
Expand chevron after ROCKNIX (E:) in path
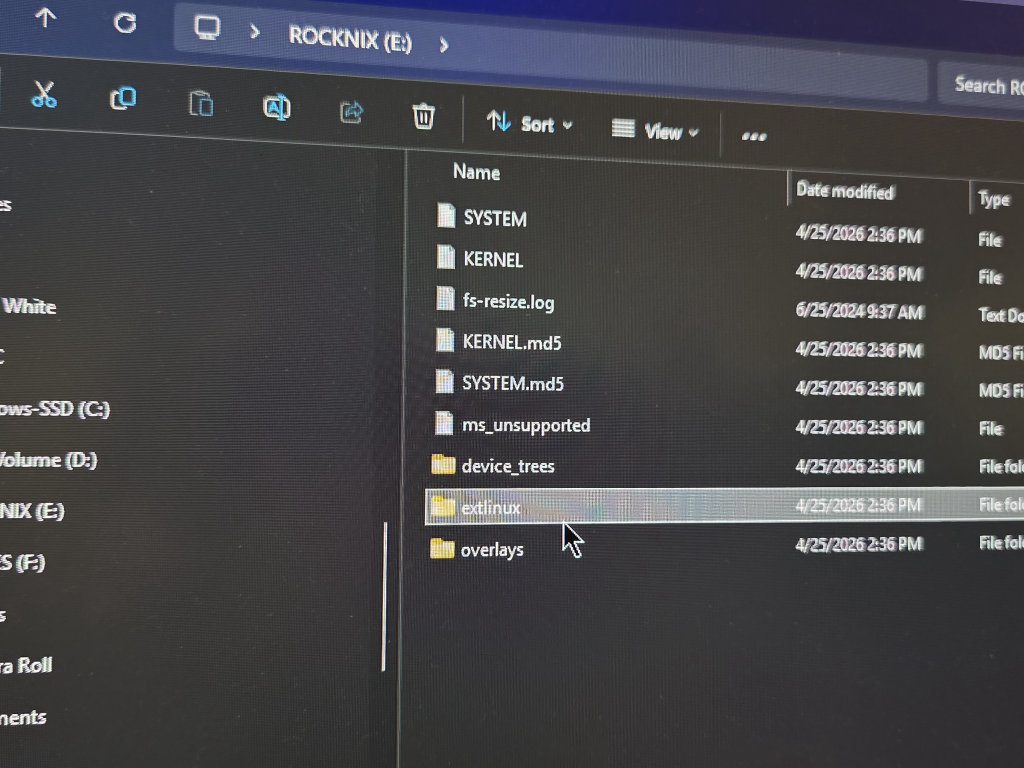point(444,45)
